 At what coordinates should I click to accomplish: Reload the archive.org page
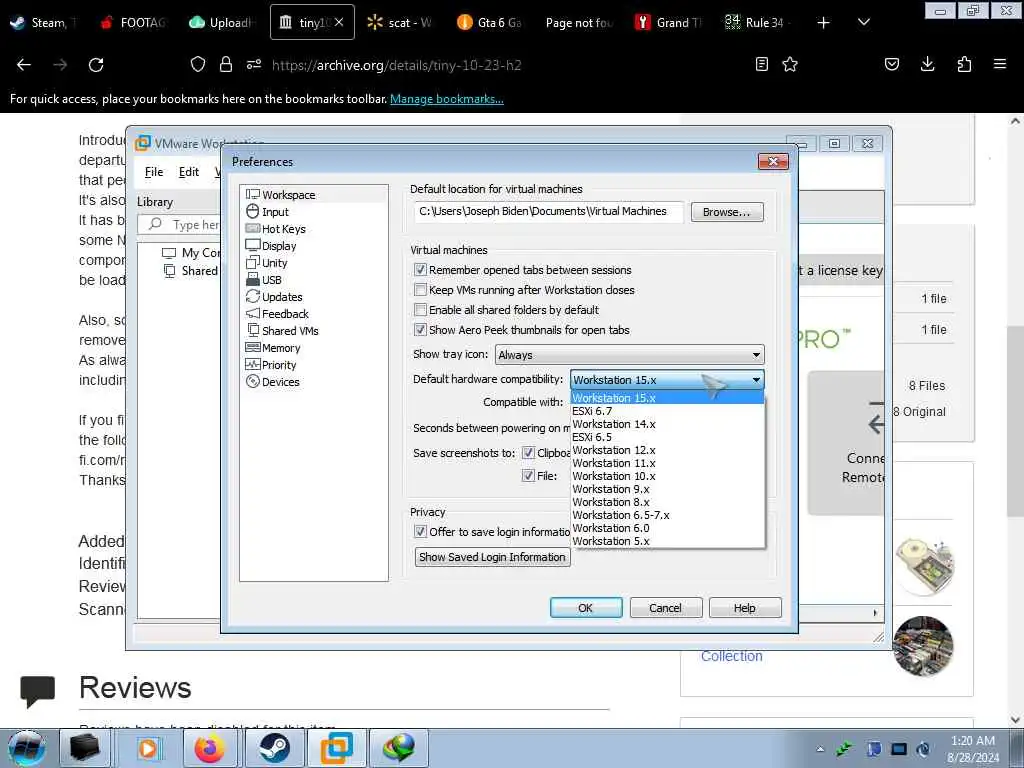tap(96, 64)
